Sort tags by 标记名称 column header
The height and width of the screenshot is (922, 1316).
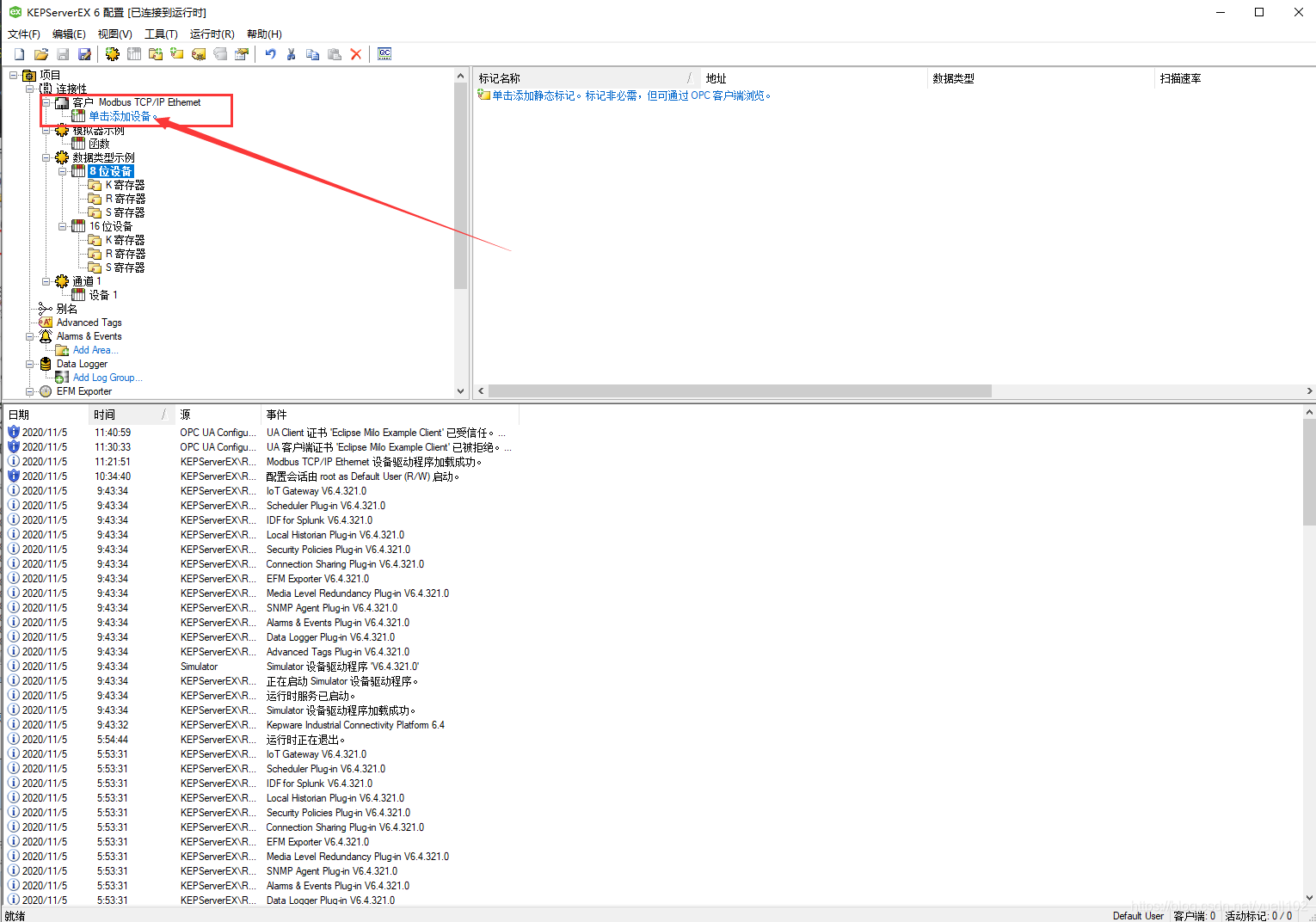pyautogui.click(x=586, y=78)
